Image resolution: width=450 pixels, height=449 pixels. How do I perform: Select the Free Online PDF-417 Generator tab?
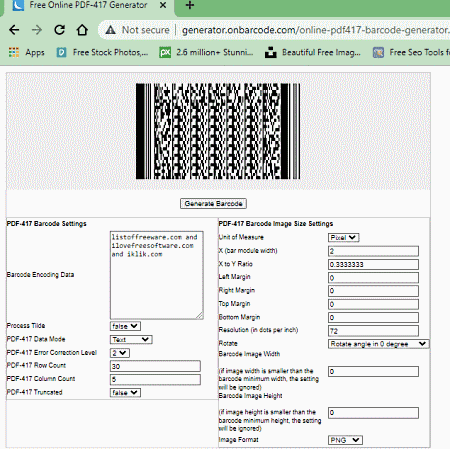point(88,5)
